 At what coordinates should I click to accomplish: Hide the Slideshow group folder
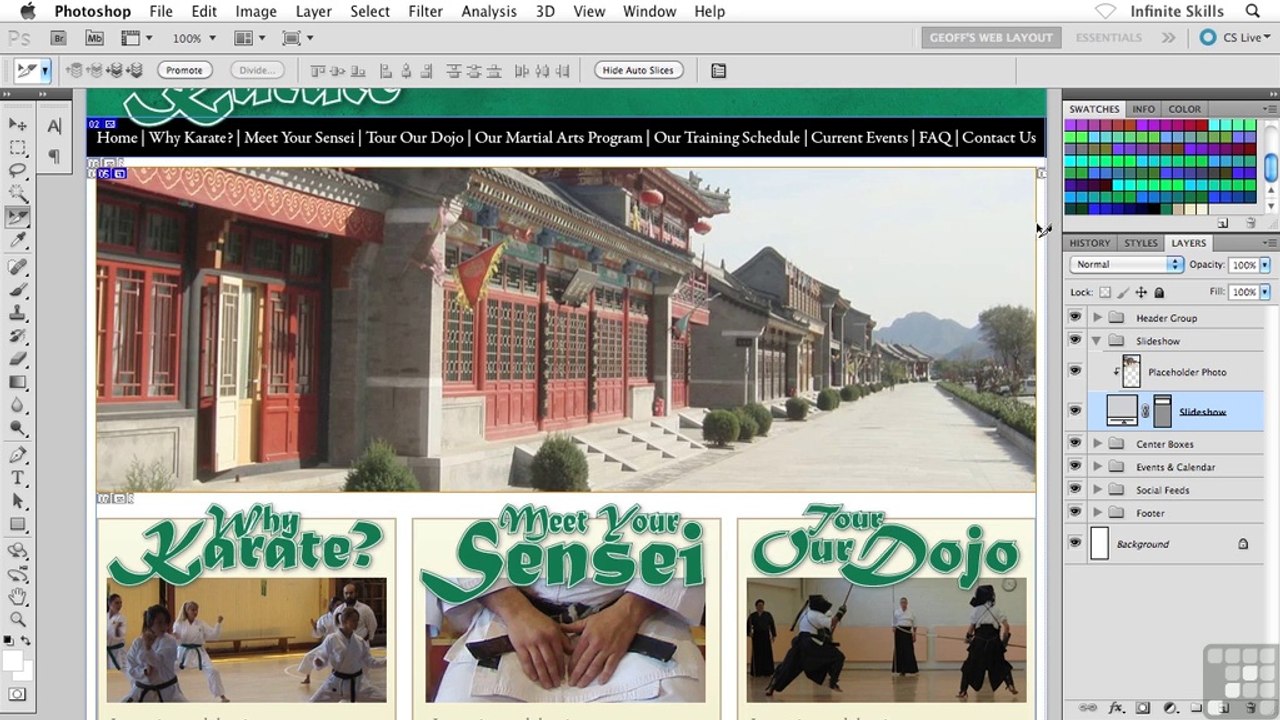[1075, 341]
